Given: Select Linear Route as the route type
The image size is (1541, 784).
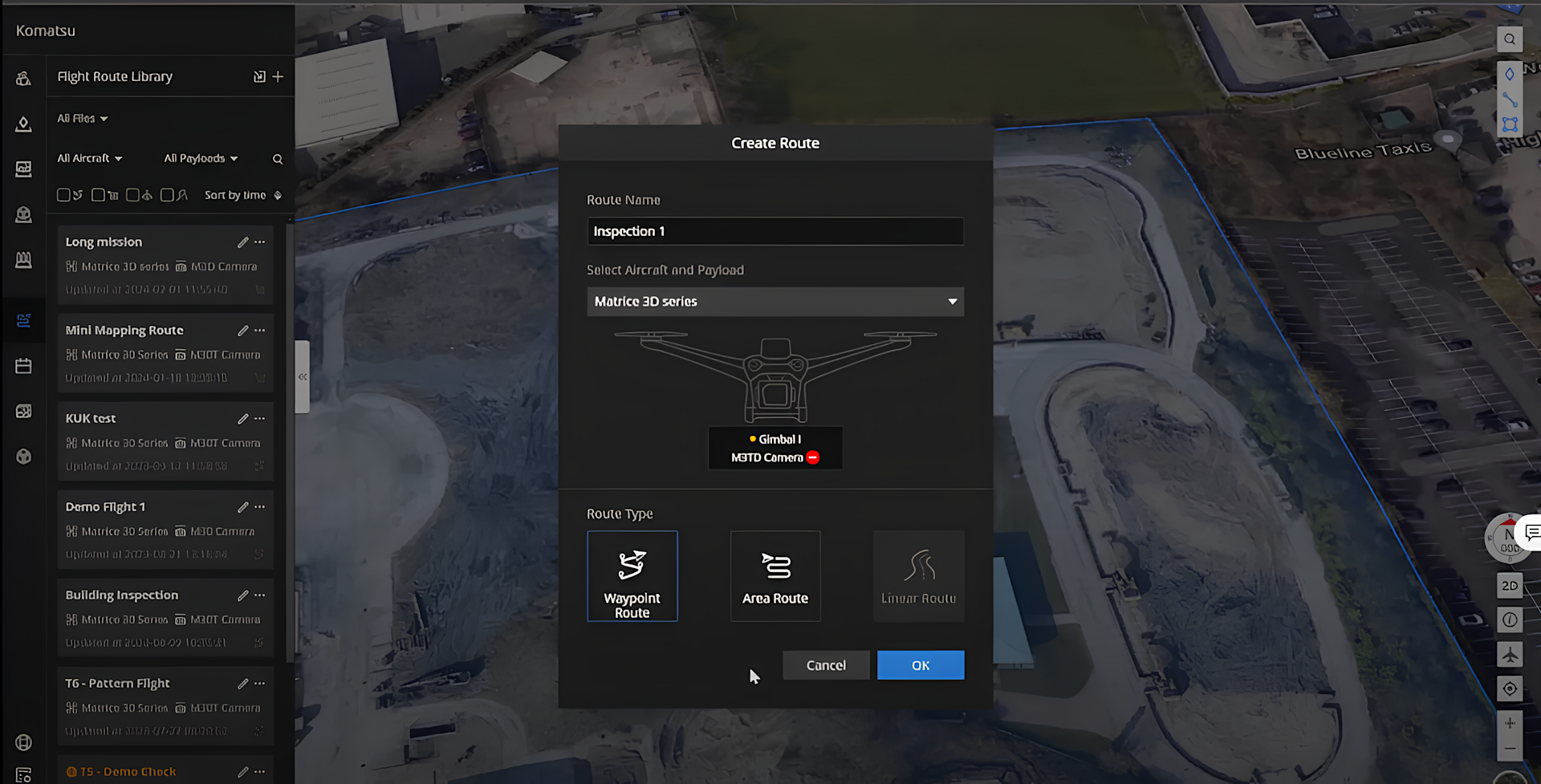Looking at the screenshot, I should coord(919,576).
